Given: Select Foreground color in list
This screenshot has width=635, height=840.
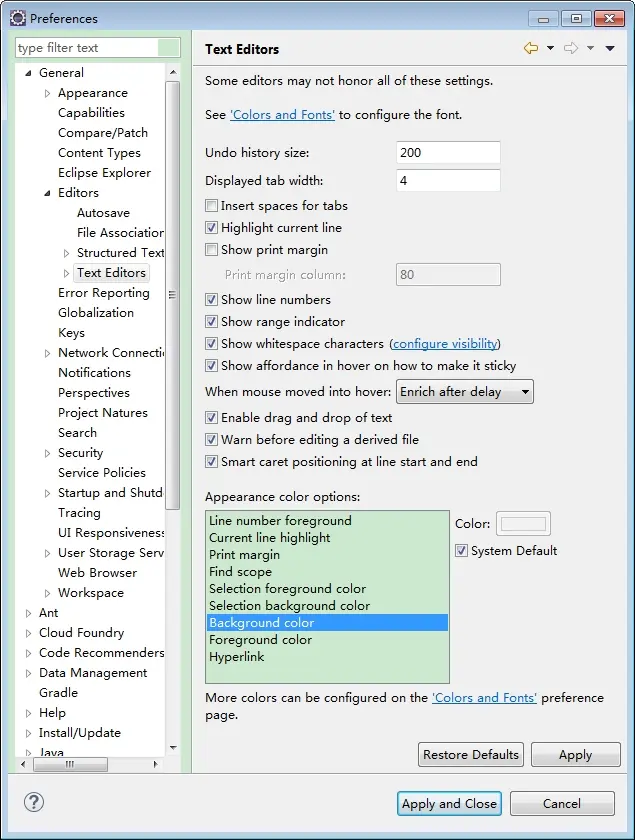Looking at the screenshot, I should coord(327,640).
